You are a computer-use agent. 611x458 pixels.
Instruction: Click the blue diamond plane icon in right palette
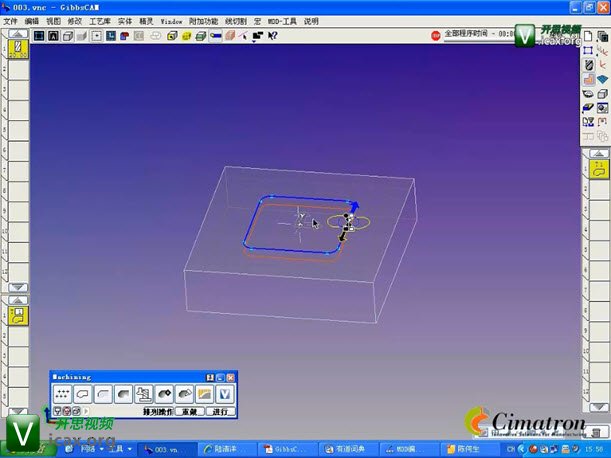pos(602,80)
